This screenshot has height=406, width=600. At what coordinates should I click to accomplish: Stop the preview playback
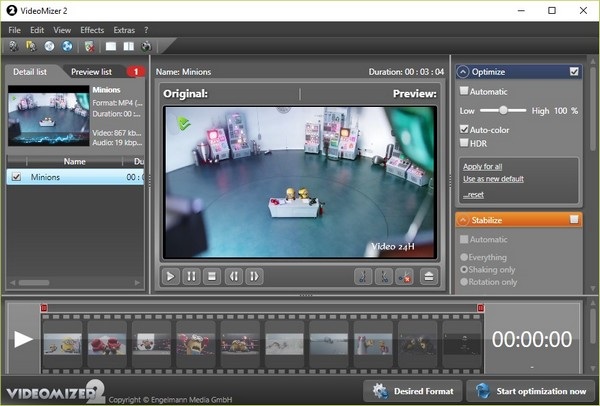coord(212,276)
